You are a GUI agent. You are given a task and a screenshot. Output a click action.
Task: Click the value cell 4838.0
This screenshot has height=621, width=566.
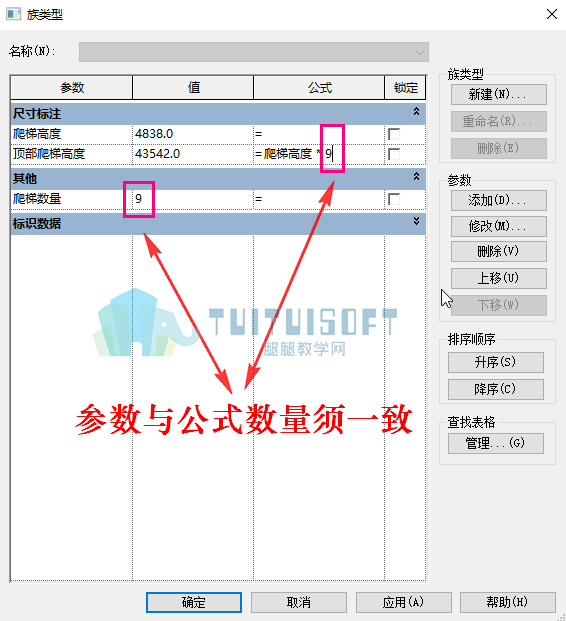pos(192,134)
